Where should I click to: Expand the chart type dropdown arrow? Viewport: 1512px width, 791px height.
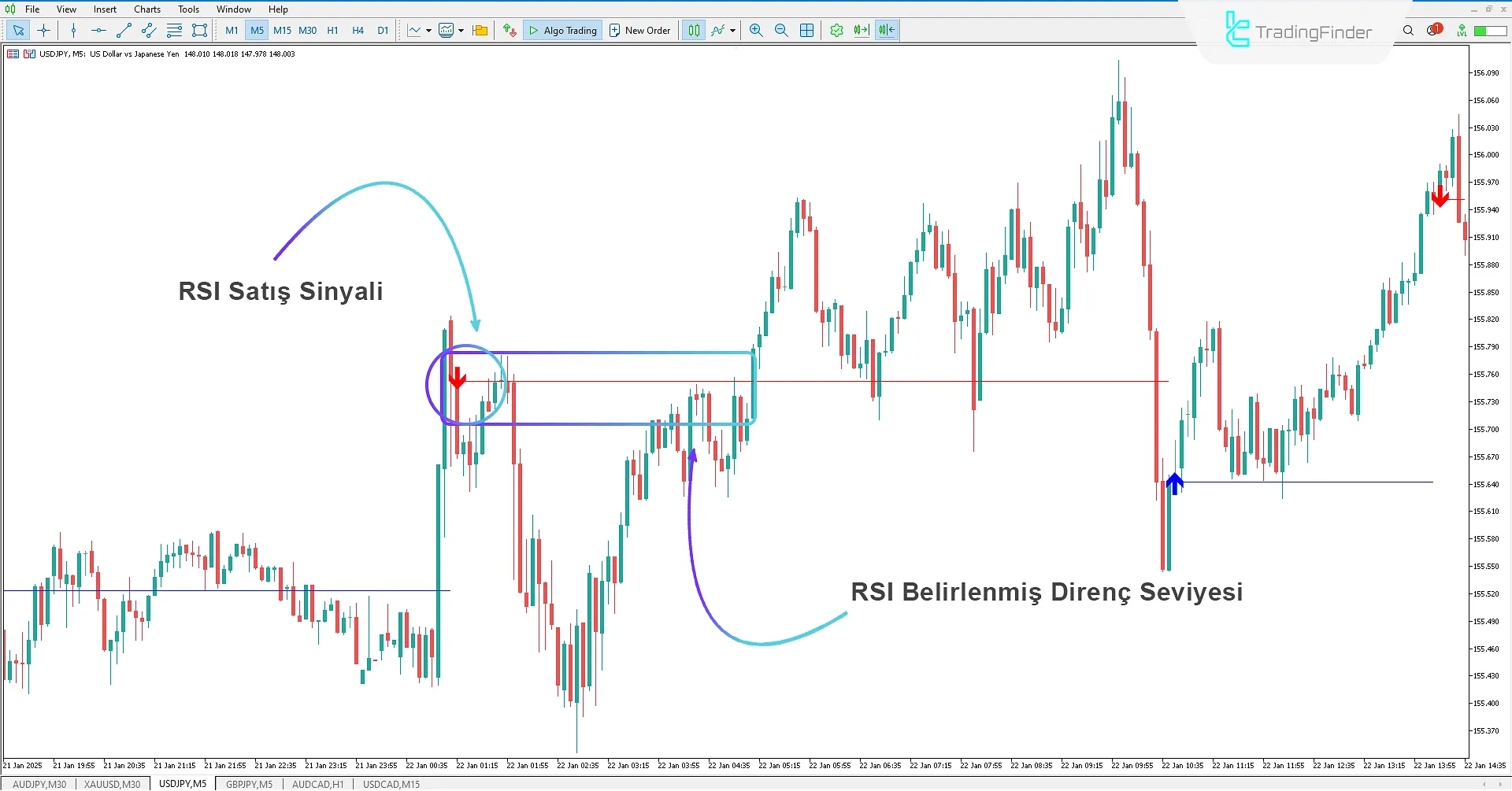(x=428, y=31)
